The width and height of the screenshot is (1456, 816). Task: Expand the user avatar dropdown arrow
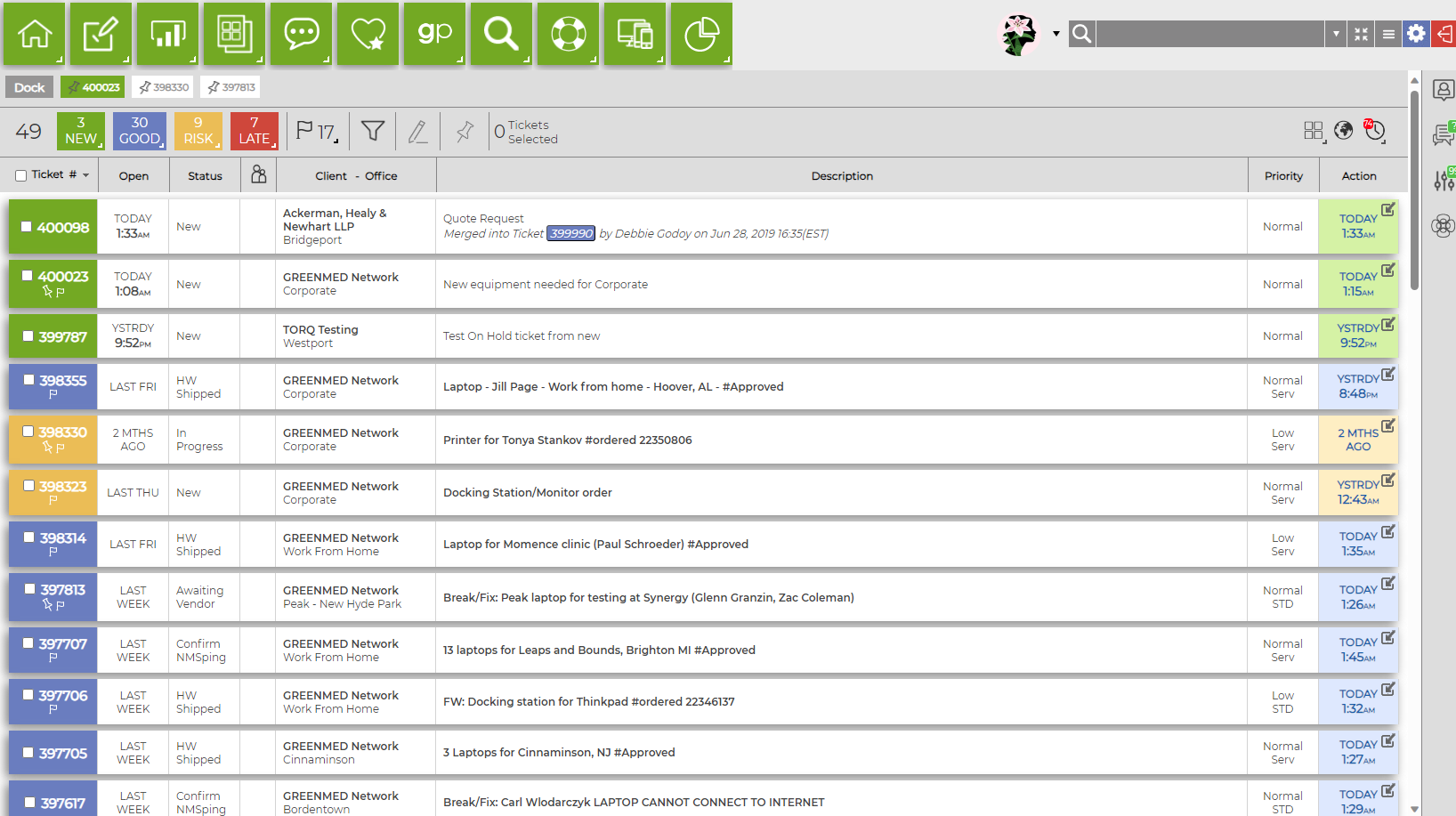(x=1056, y=34)
